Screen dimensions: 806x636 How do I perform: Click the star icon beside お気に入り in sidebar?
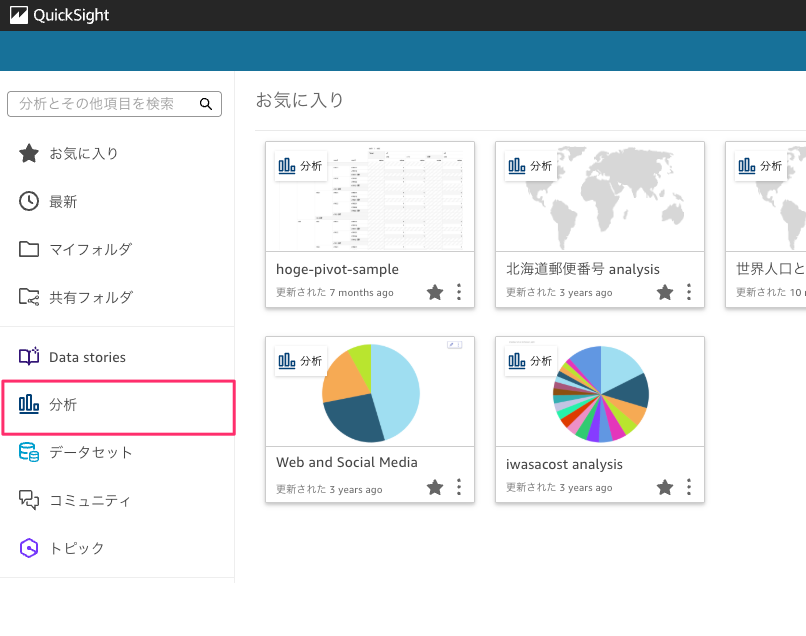point(29,153)
